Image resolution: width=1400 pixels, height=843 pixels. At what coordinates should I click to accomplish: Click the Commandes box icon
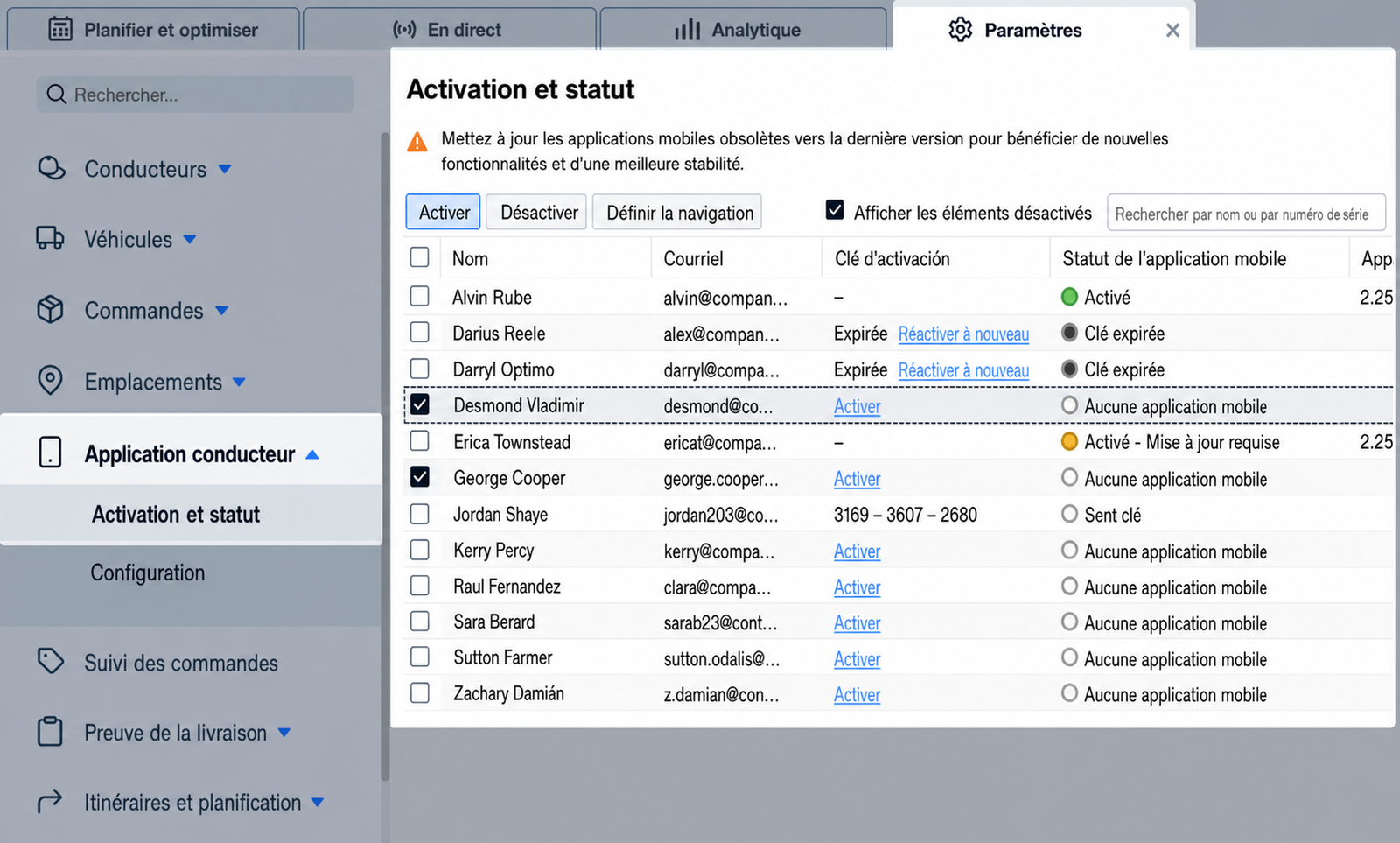(x=51, y=309)
